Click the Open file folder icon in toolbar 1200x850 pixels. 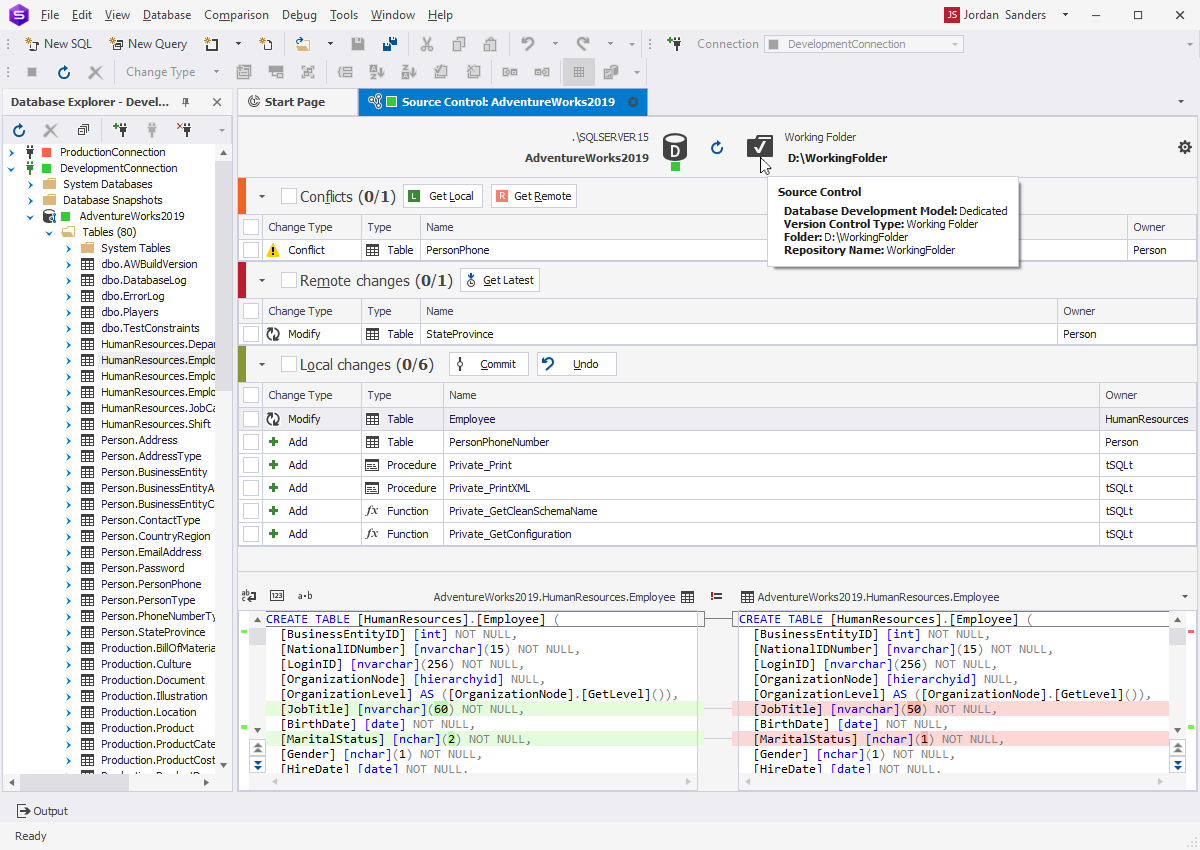coord(303,44)
